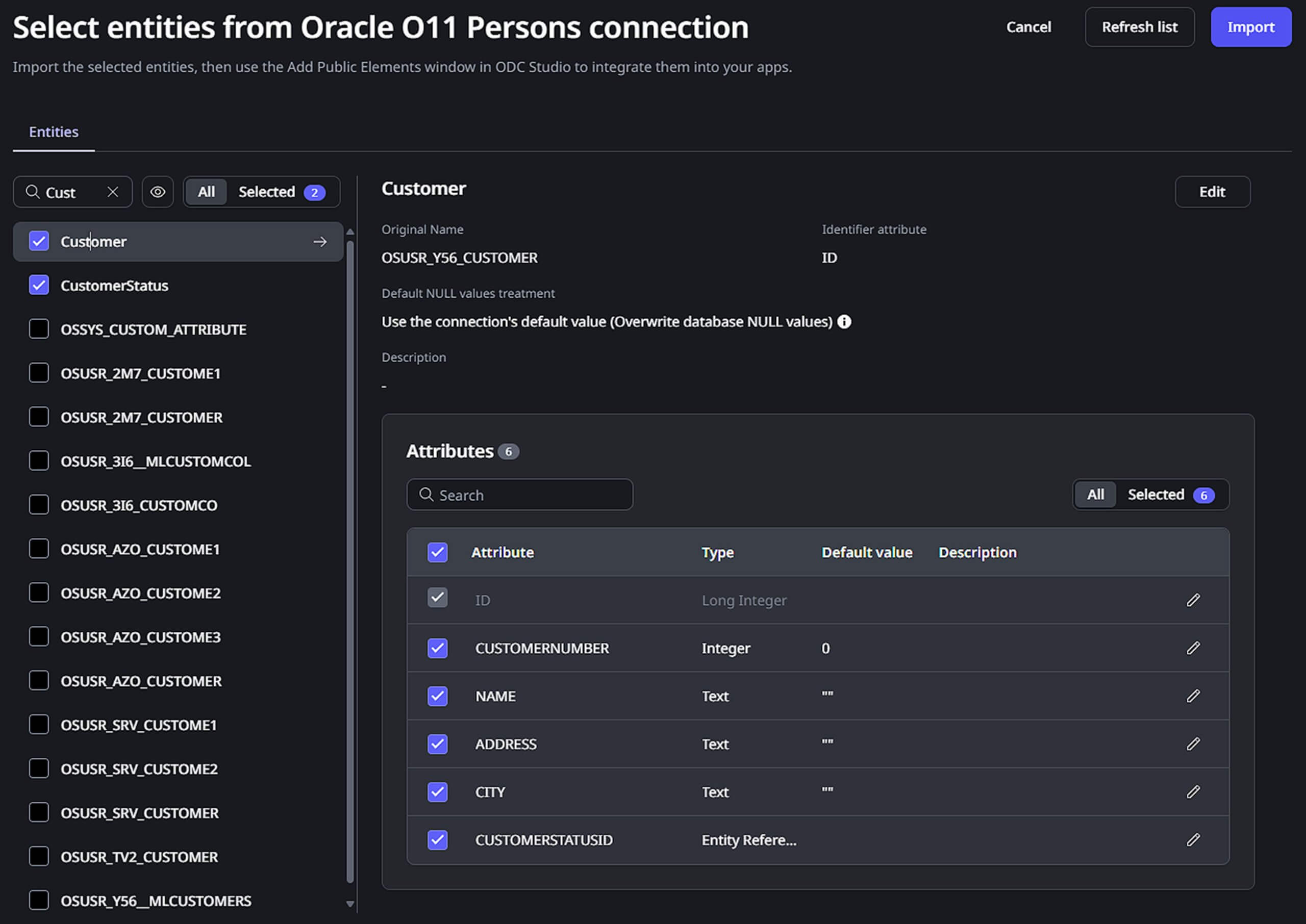Click the down arrow of the entity list scrollbar
Screen dimensions: 1306x924
tap(350, 904)
